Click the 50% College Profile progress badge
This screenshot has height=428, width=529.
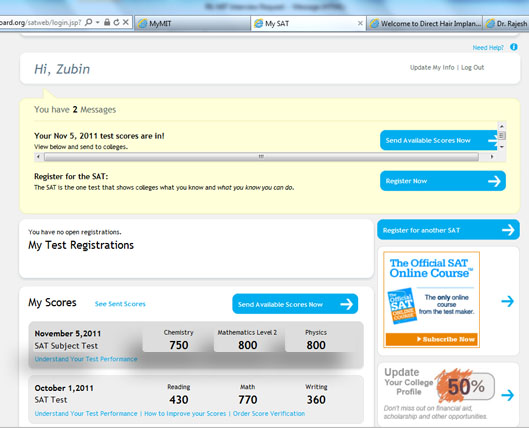pos(466,386)
